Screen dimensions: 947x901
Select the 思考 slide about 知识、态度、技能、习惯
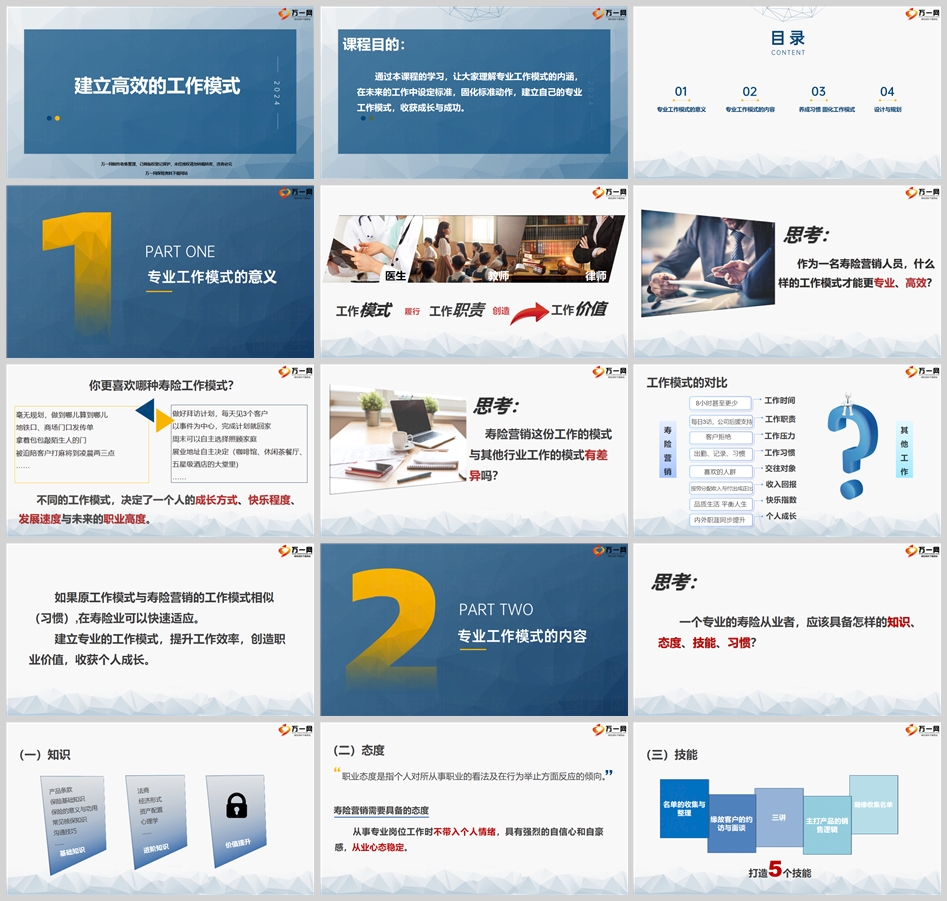click(x=788, y=629)
